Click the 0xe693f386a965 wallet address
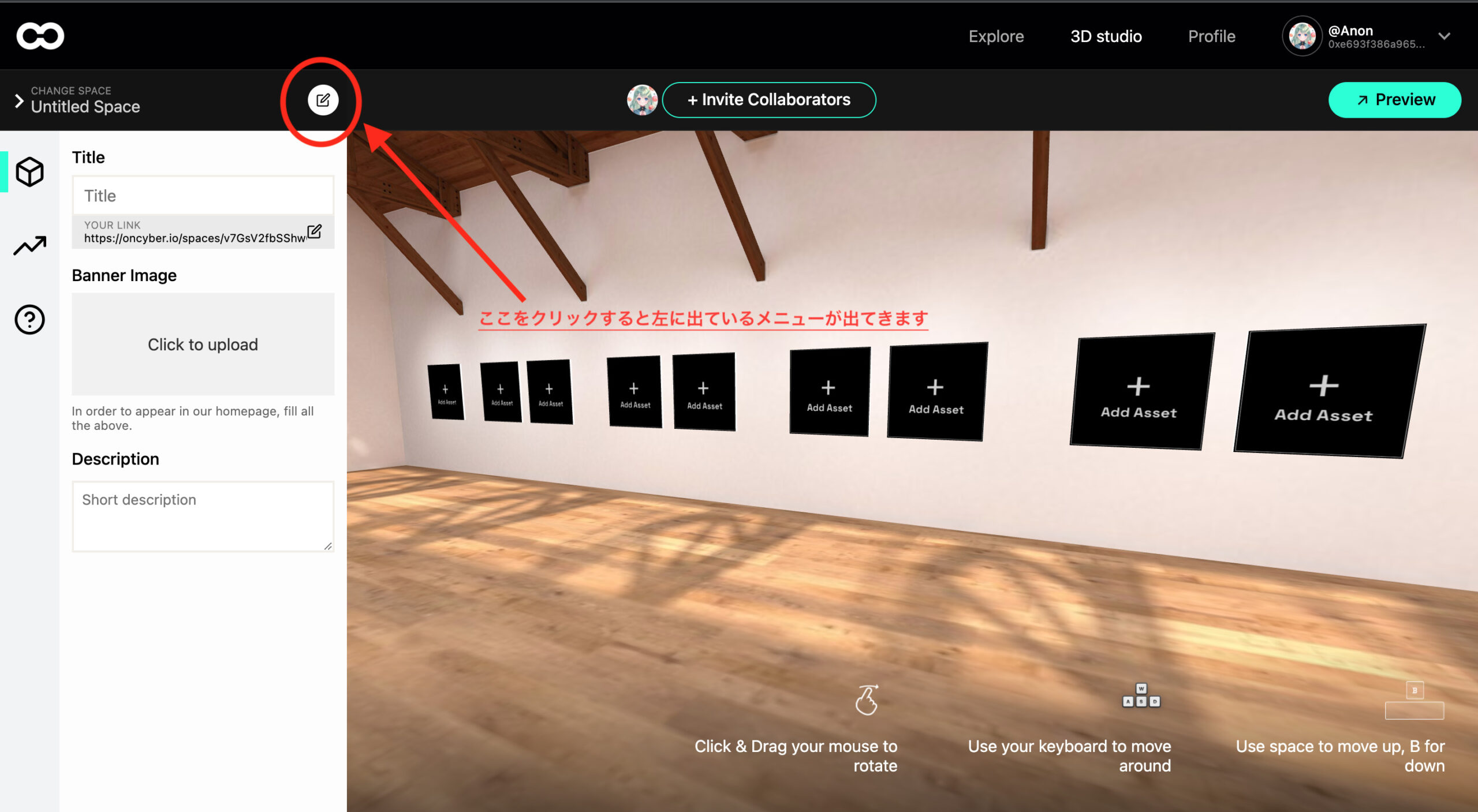This screenshot has width=1478, height=812. (x=1376, y=44)
